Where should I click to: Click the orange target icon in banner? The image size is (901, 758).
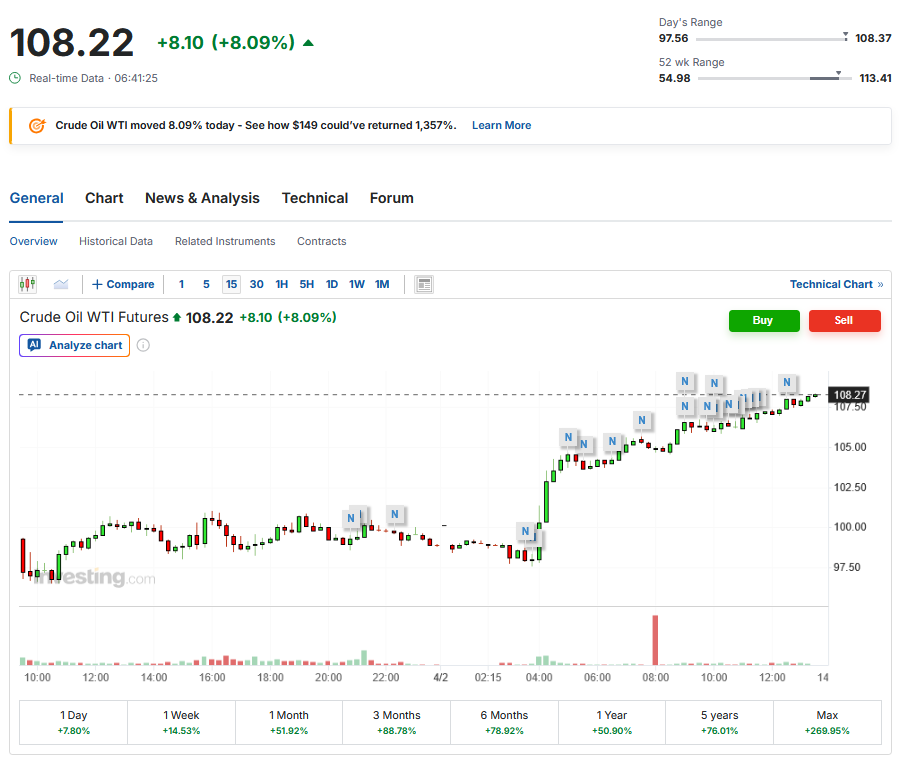coord(37,125)
